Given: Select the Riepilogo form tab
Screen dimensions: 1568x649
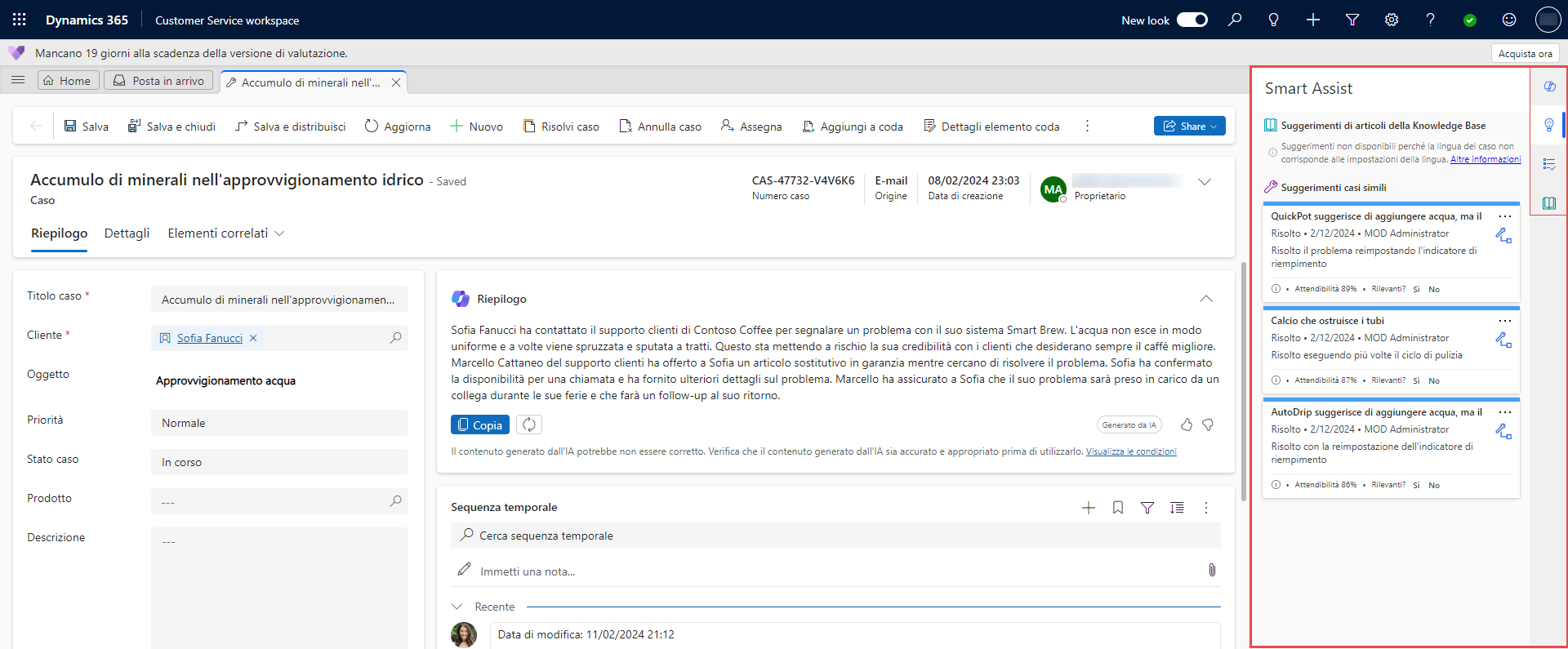Looking at the screenshot, I should (59, 233).
